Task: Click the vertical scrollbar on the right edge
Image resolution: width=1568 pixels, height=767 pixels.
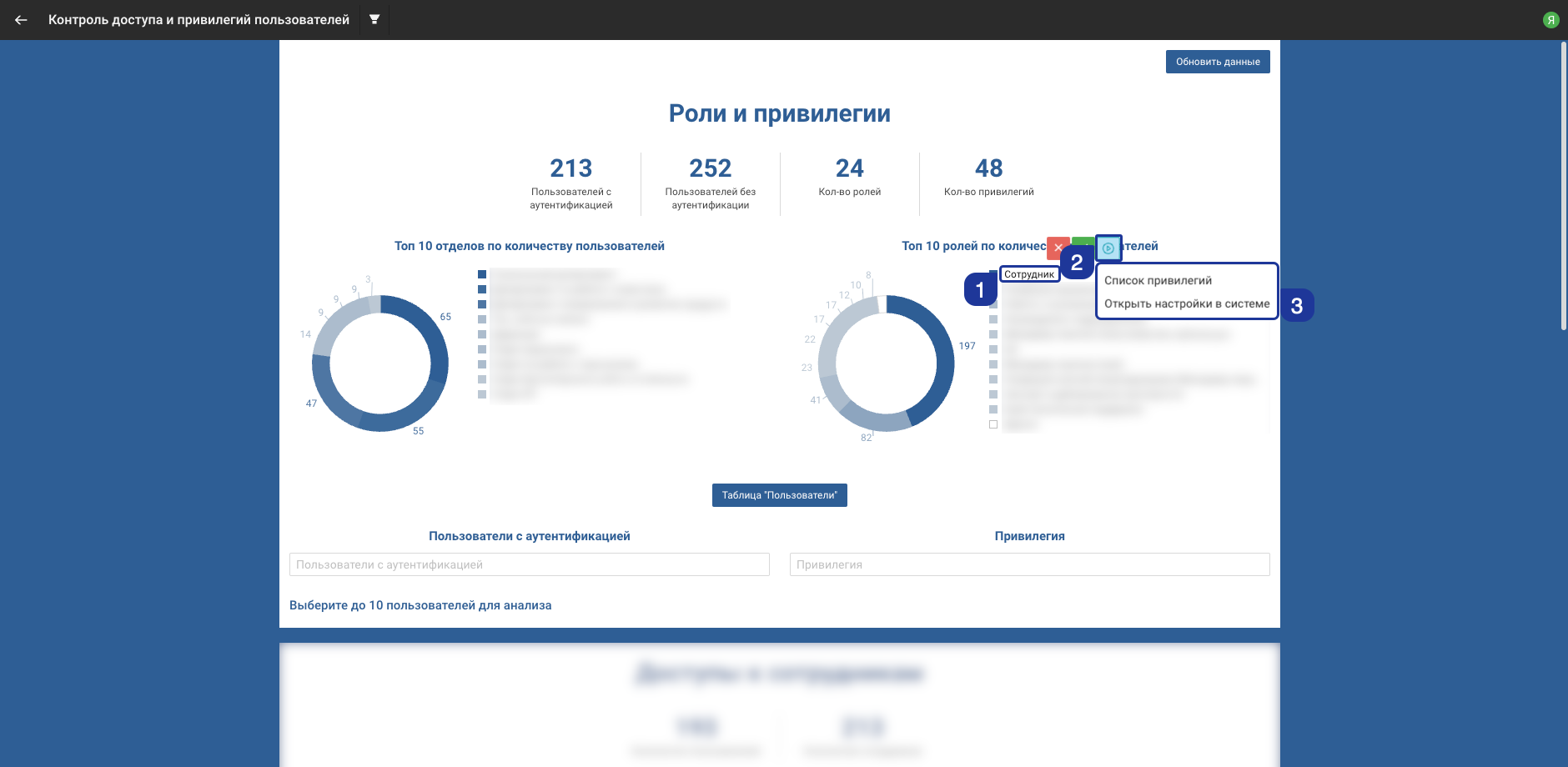Action: pyautogui.click(x=1563, y=187)
